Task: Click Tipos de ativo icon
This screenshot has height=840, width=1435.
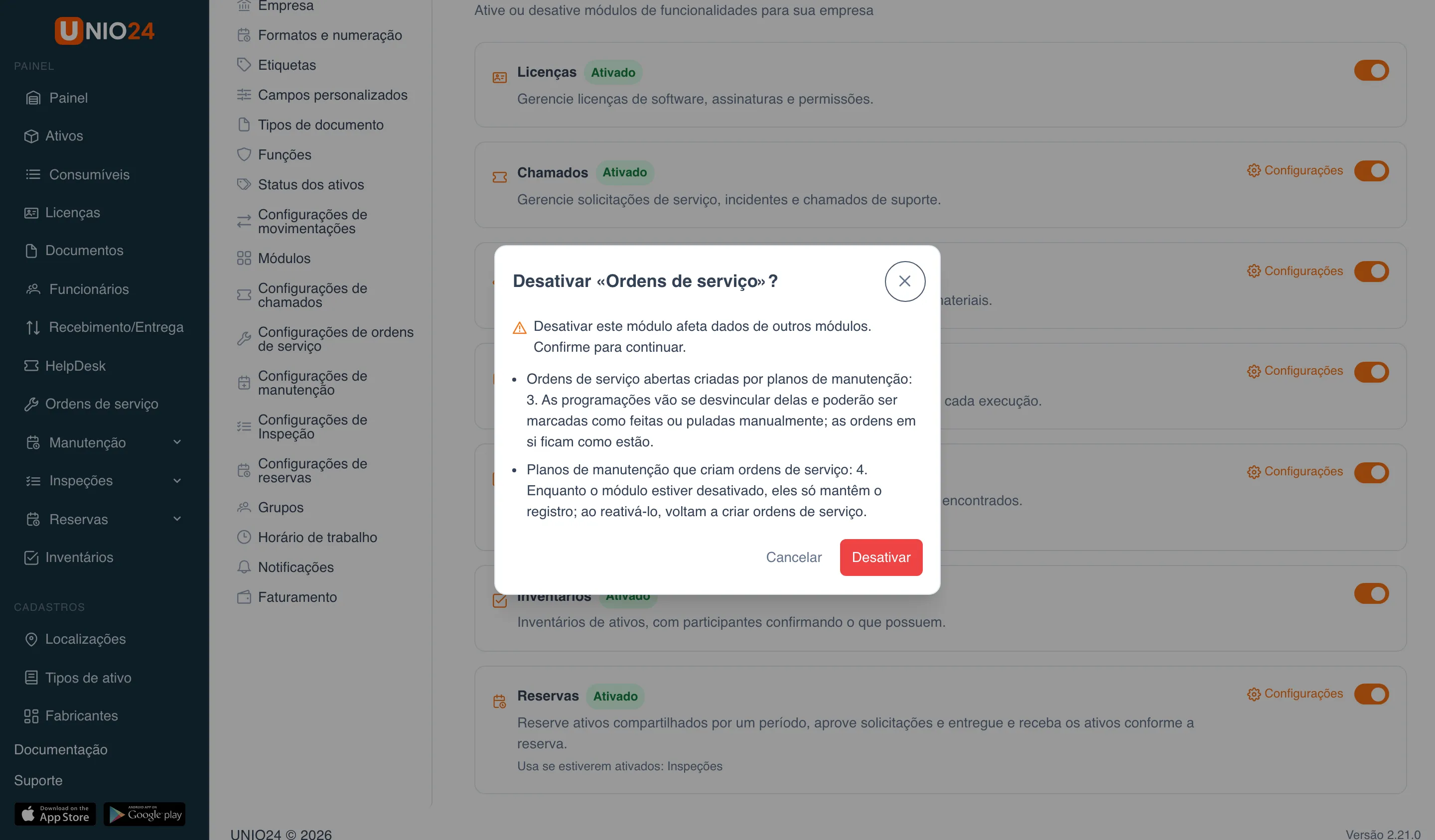Action: click(x=31, y=678)
